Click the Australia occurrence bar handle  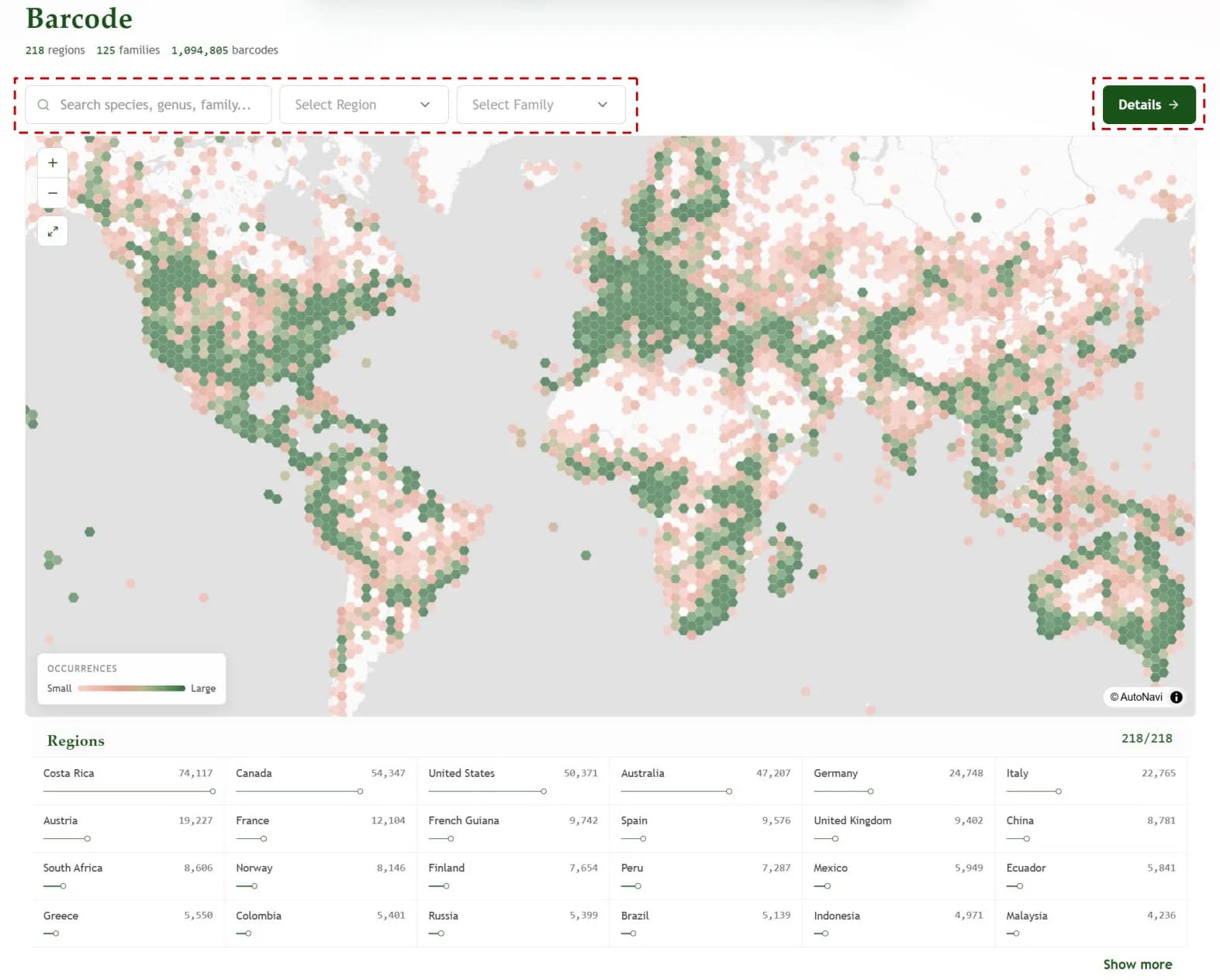coord(729,792)
